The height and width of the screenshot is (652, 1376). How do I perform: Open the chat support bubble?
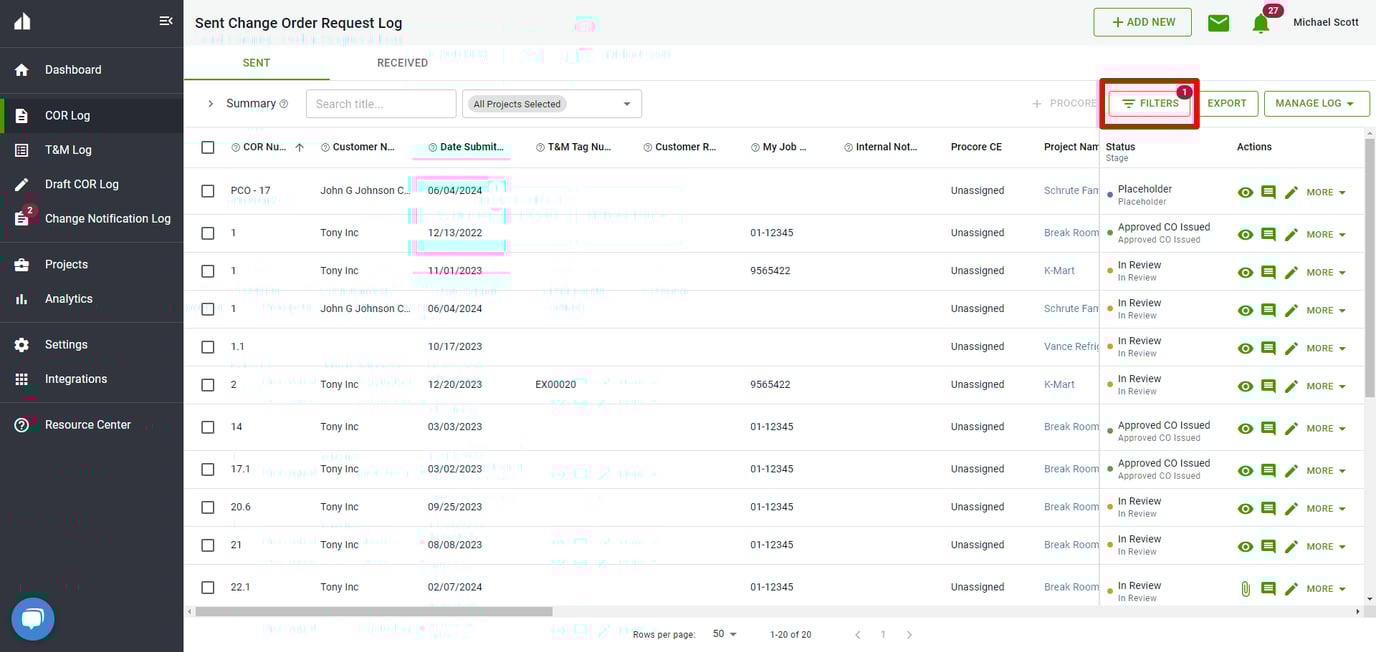[32, 618]
